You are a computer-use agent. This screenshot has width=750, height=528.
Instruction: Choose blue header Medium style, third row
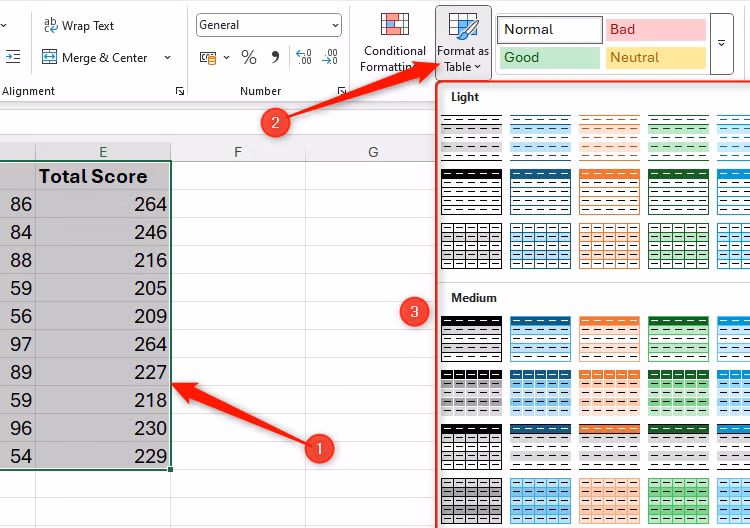[x=540, y=447]
